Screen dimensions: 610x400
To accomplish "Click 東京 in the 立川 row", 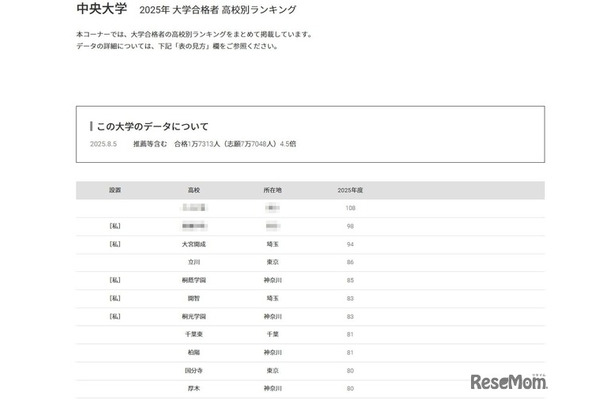I will coord(272,262).
